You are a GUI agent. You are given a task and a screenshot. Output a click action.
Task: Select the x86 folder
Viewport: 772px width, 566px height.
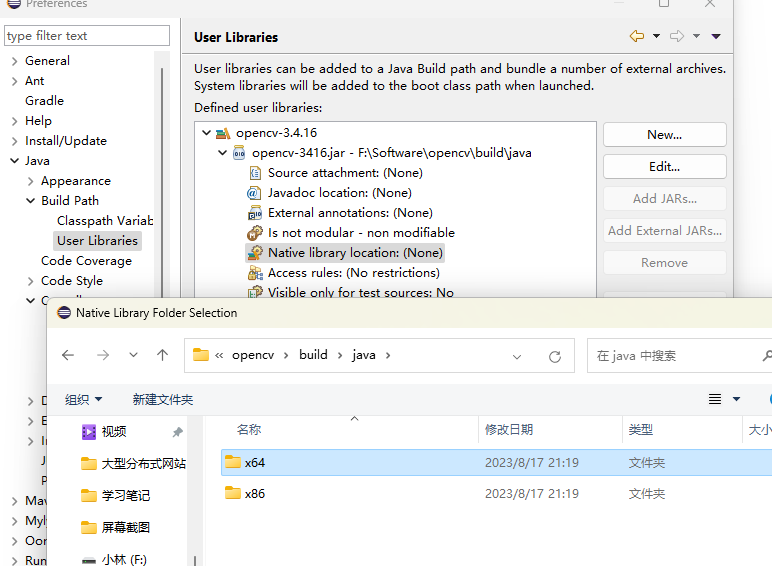pos(496,494)
